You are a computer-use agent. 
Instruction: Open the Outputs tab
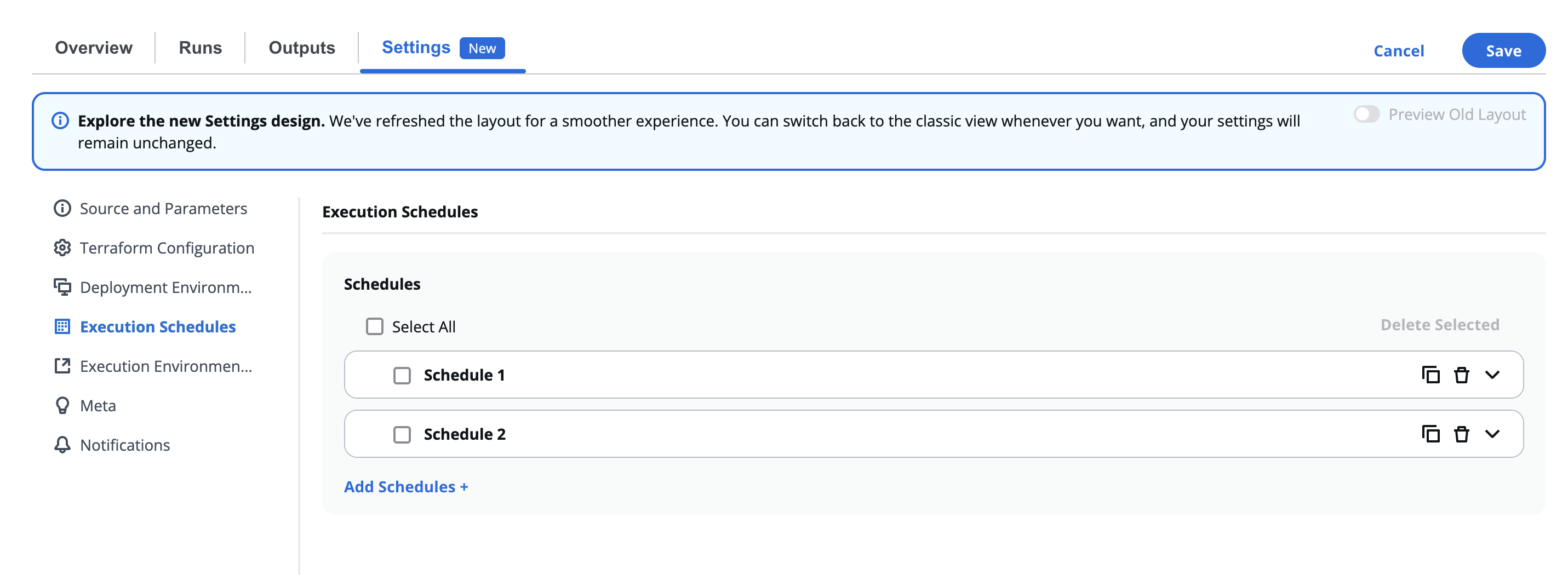coord(301,48)
